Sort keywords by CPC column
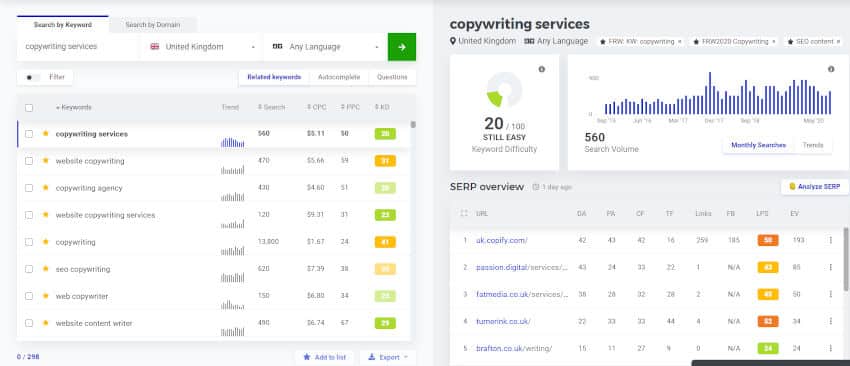 pos(317,107)
